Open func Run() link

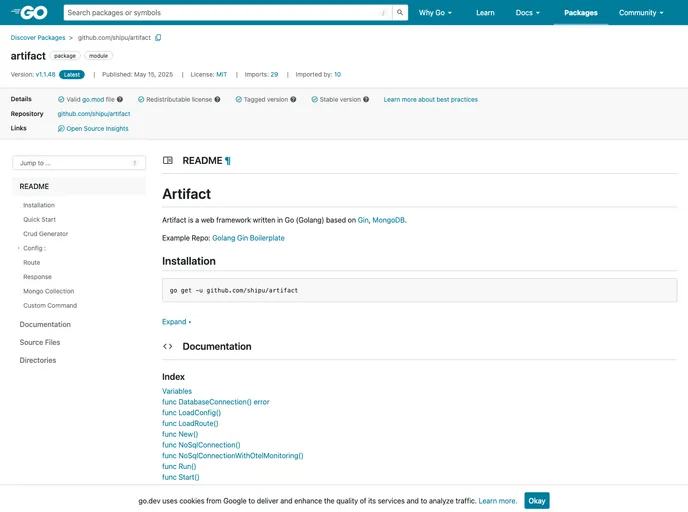coord(179,466)
